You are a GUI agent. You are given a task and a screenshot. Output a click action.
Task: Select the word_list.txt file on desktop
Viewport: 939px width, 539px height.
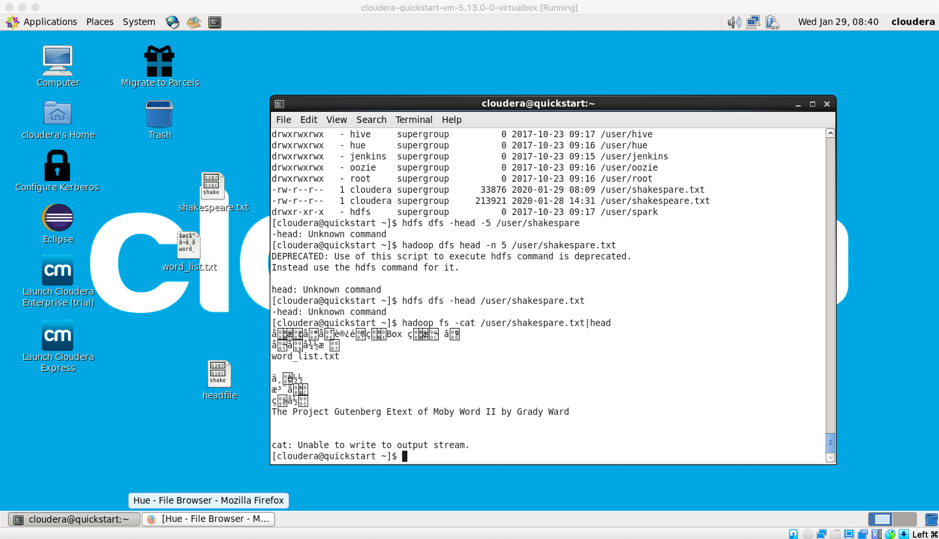tap(189, 252)
